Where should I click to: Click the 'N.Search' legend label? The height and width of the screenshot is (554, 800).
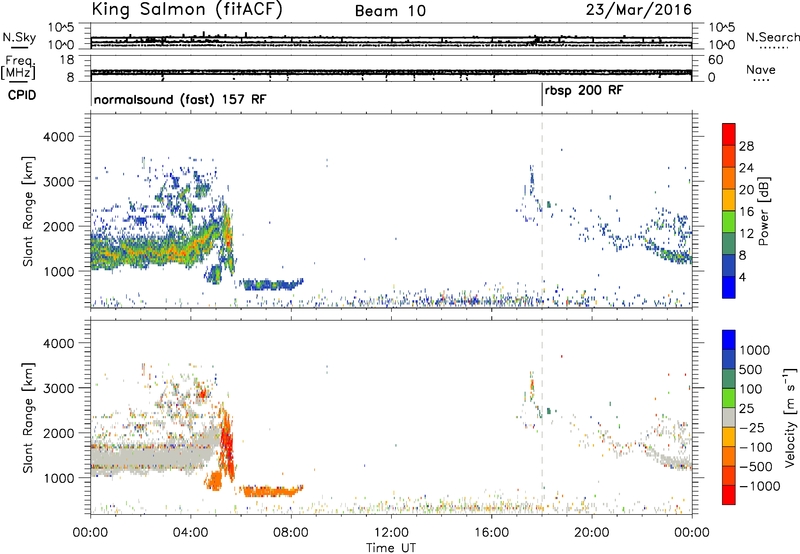coord(772,37)
